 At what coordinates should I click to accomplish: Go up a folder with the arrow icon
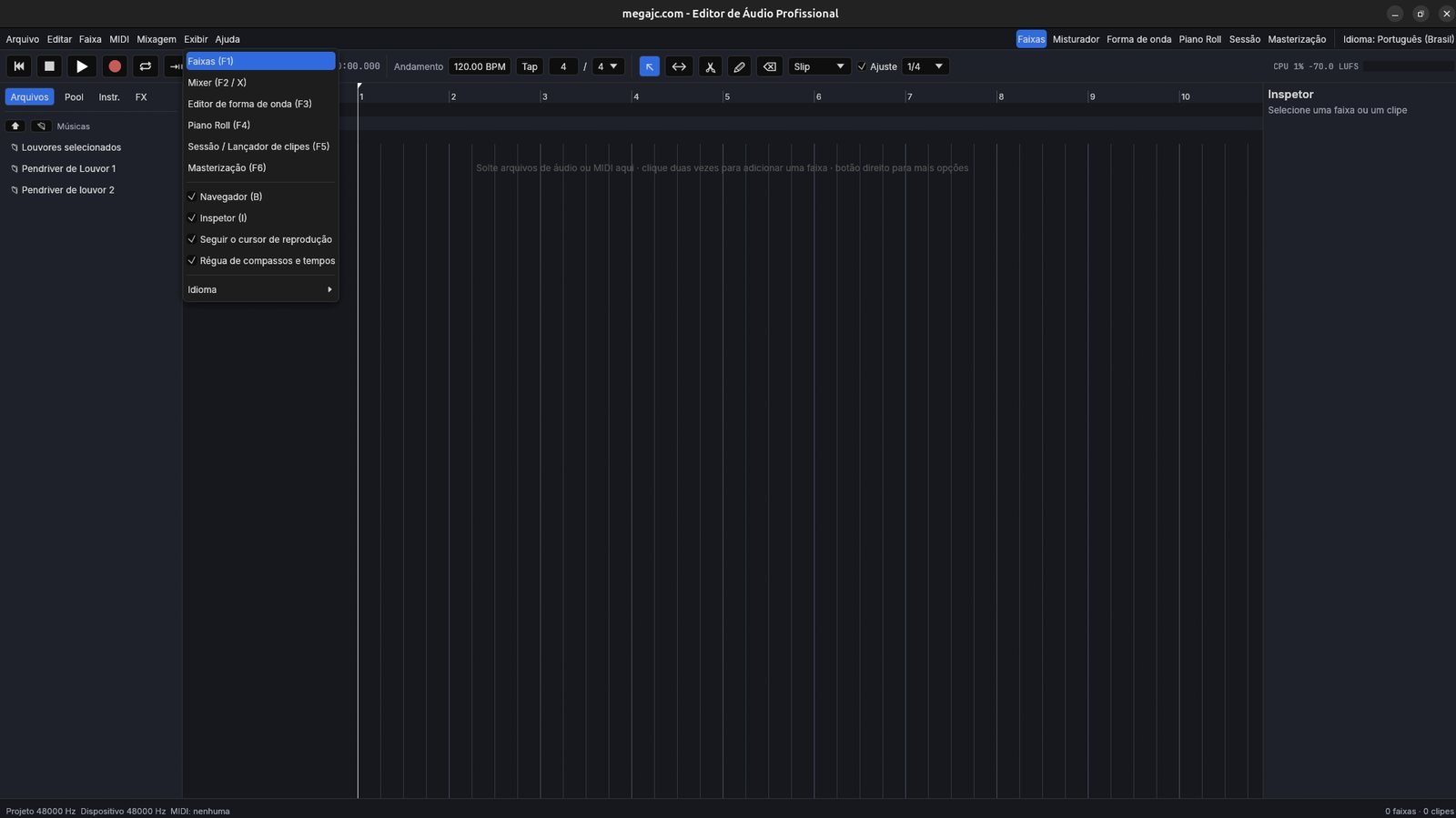point(15,126)
